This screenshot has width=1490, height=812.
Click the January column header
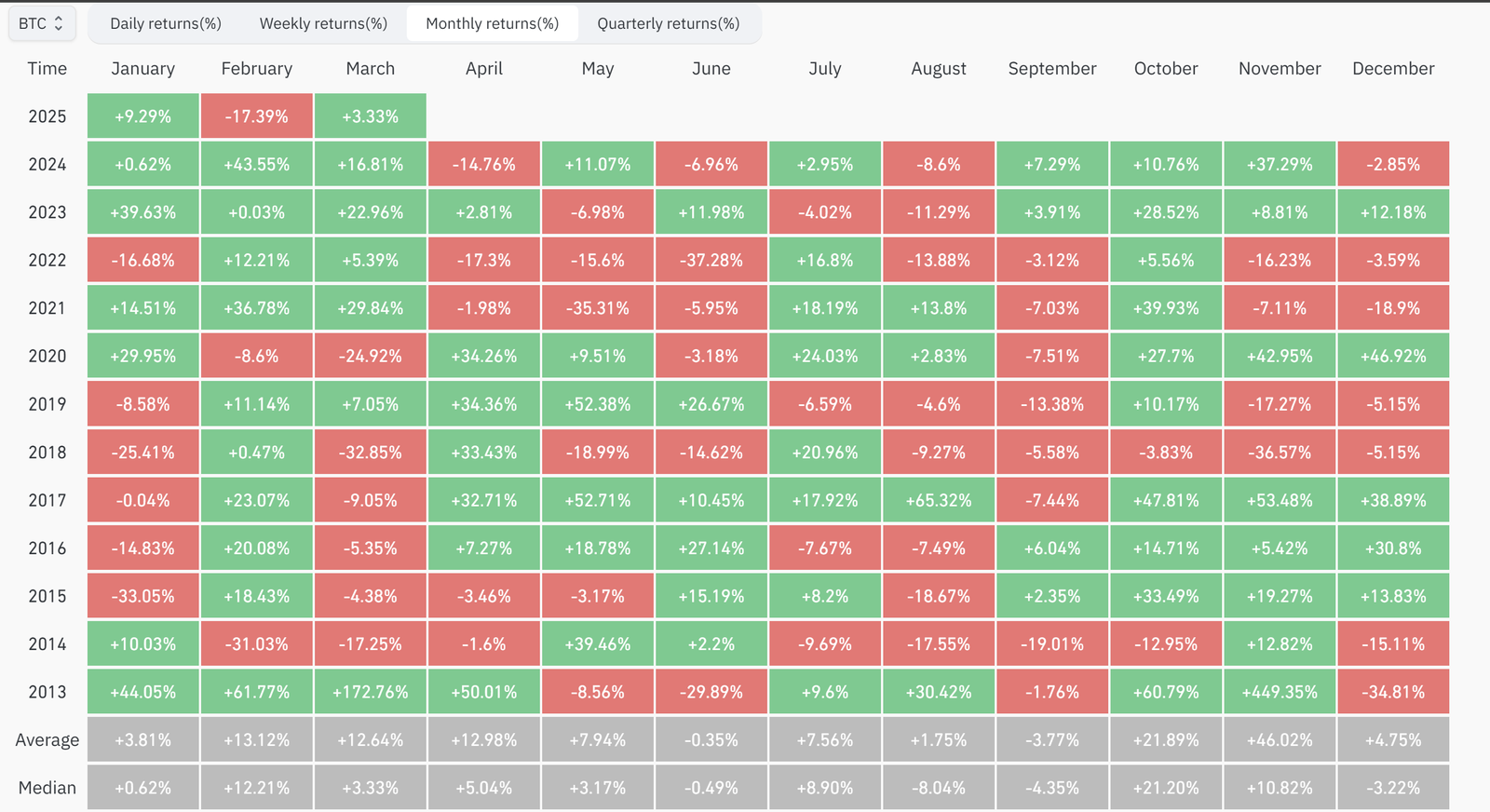click(x=142, y=68)
